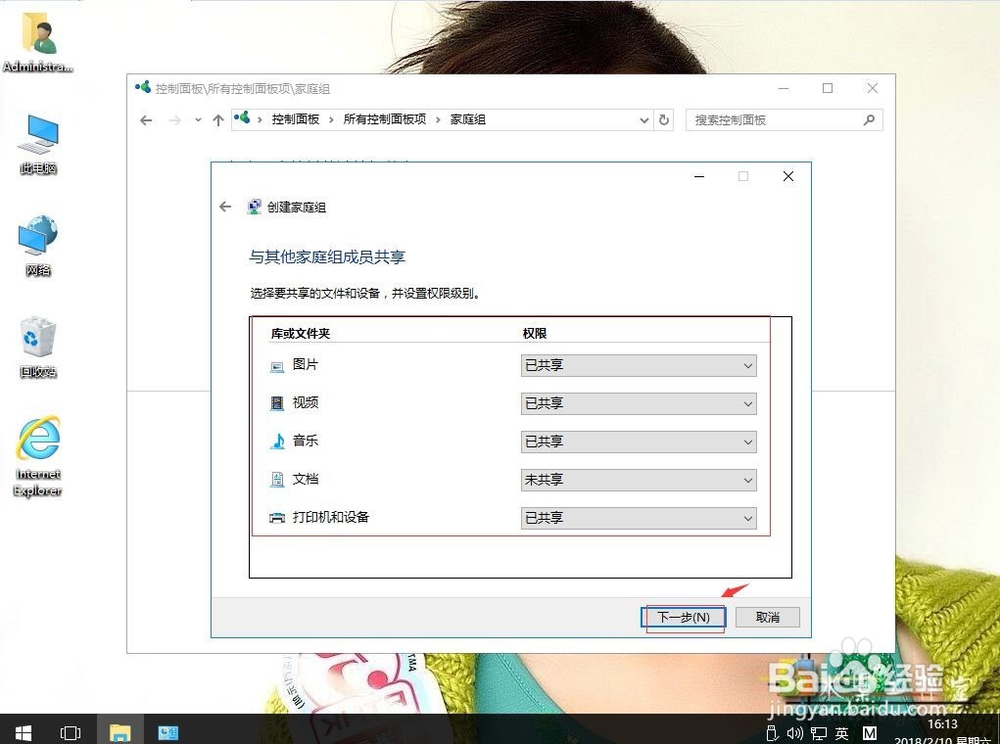Viewport: 1000px width, 744px height.
Task: Expand the address bar history dropdown arrow
Action: coord(645,119)
